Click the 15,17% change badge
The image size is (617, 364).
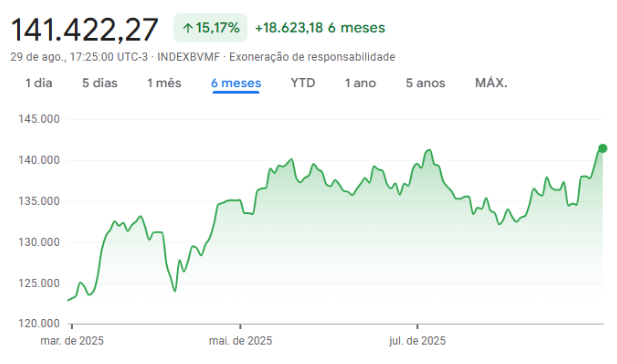click(211, 28)
